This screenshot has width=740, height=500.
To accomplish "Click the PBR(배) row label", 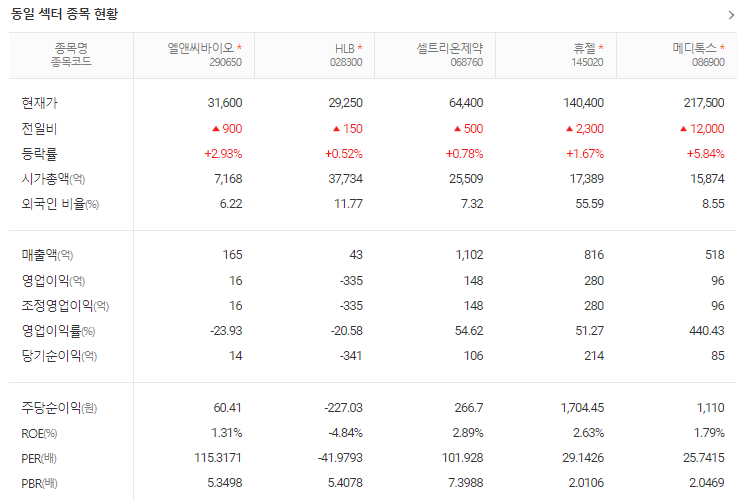I will tap(39, 483).
